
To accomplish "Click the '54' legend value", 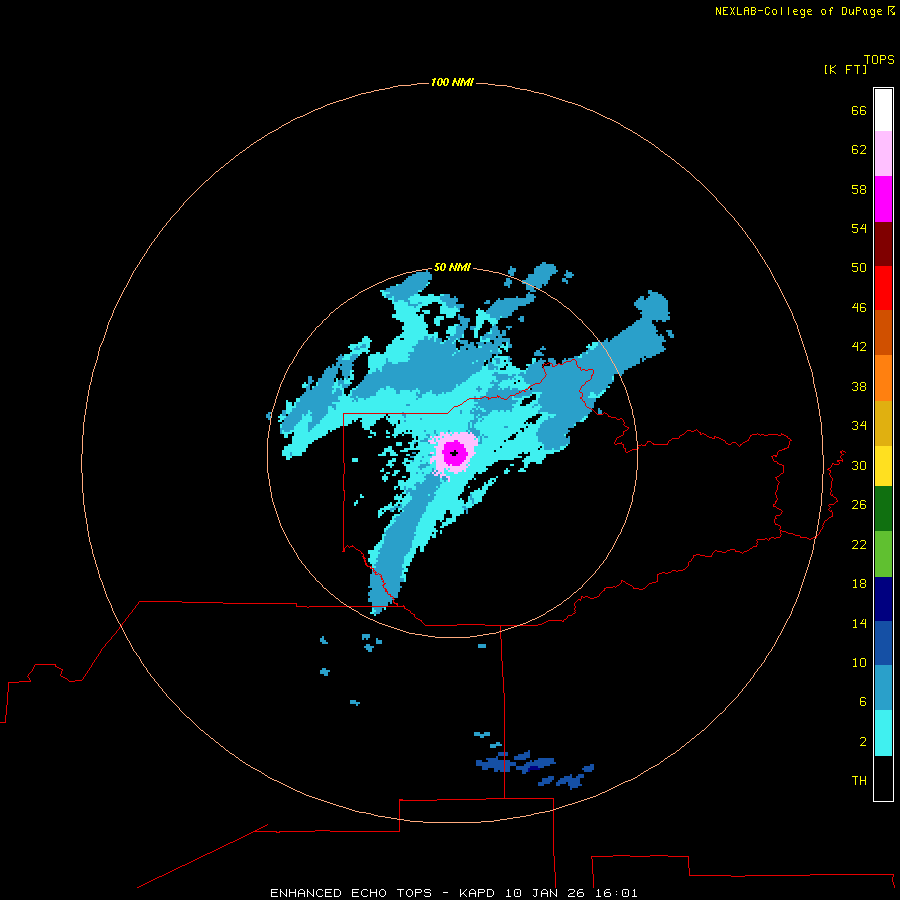I will click(x=859, y=228).
